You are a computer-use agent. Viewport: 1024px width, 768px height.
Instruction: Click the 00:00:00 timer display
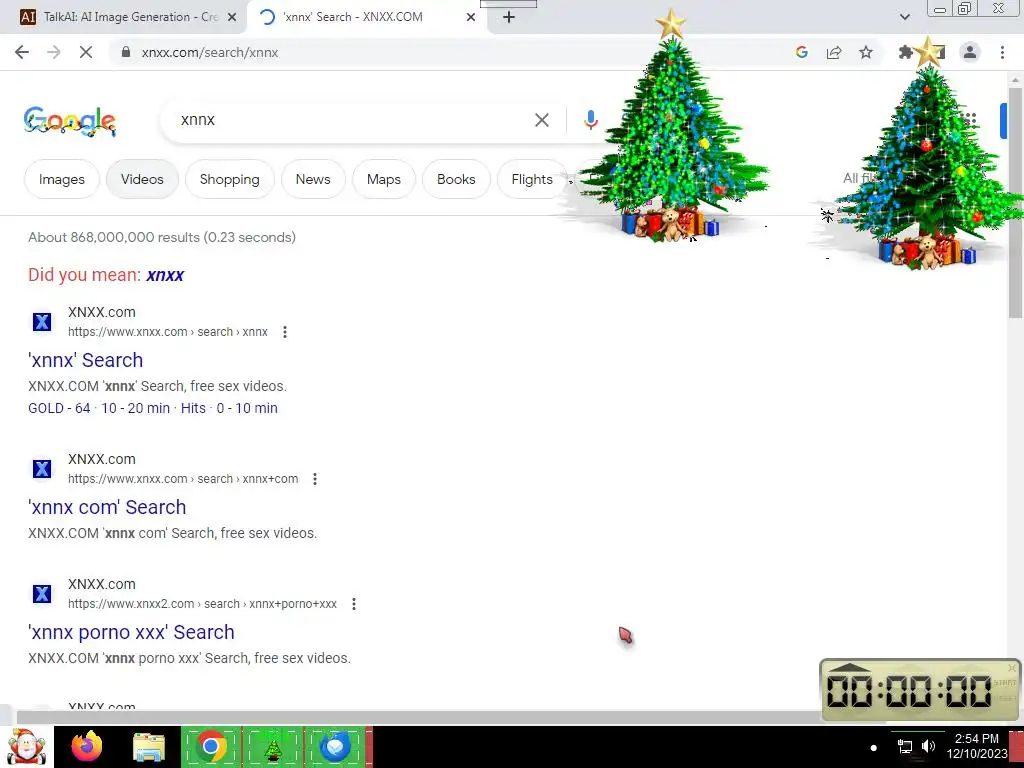tap(909, 691)
